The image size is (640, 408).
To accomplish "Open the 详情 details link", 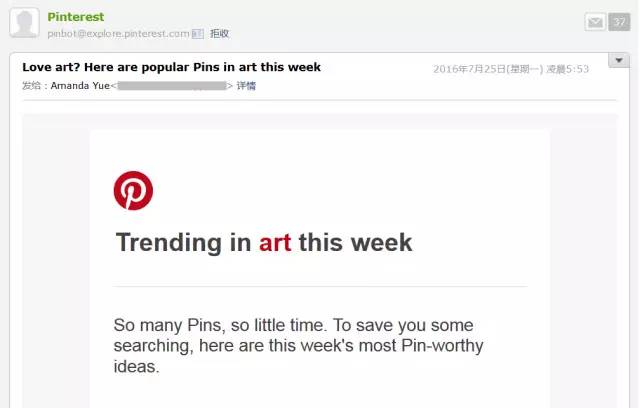I will coord(246,86).
